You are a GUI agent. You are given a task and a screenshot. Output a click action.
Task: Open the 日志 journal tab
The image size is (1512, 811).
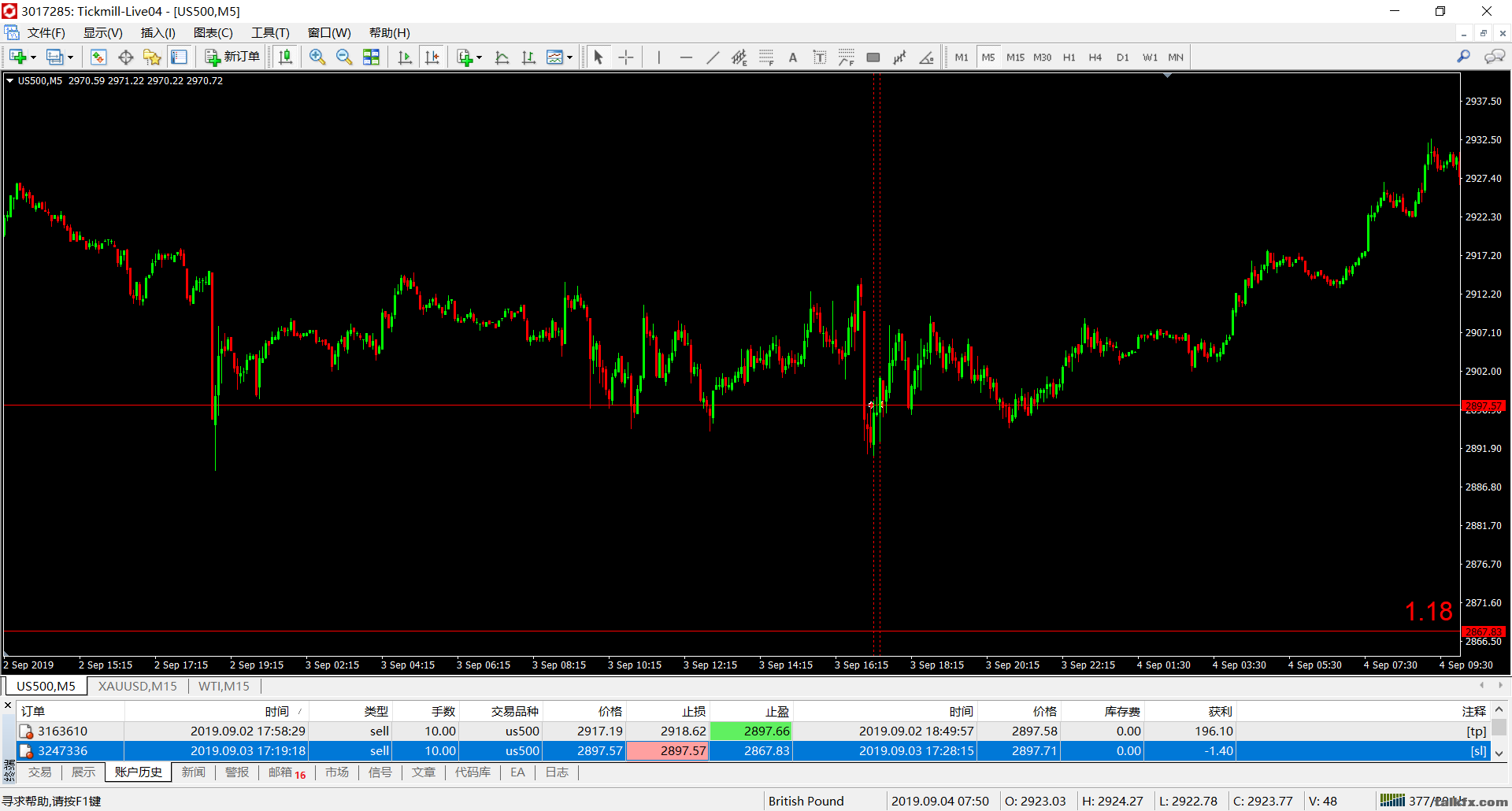pyautogui.click(x=557, y=772)
